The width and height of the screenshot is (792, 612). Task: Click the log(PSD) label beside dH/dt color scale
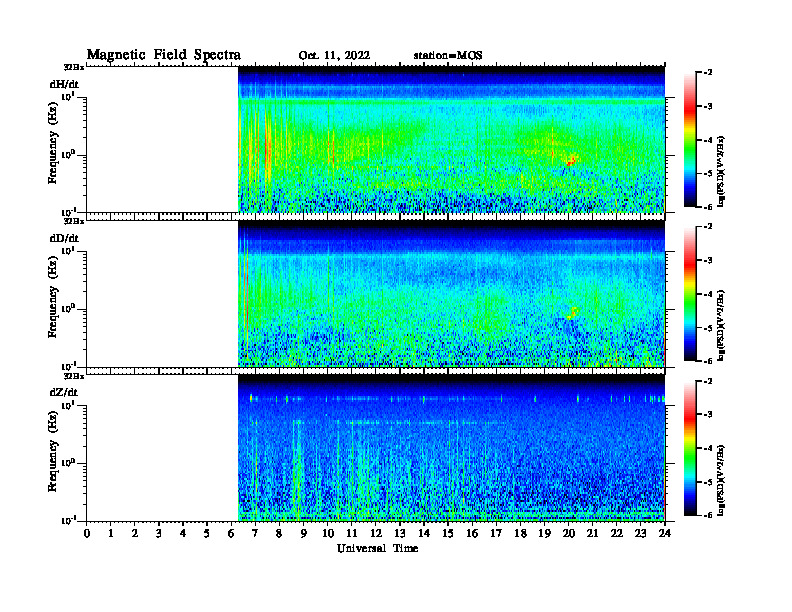(x=722, y=171)
